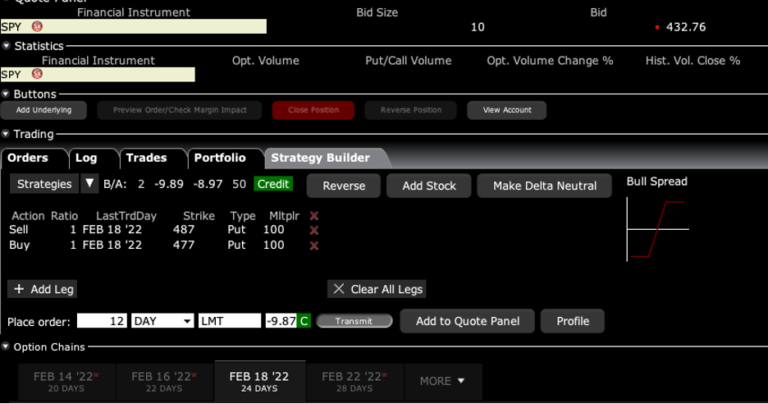Image resolution: width=768 pixels, height=404 pixels.
Task: Click the Bull Spread payoff diagram
Action: pyautogui.click(x=657, y=229)
